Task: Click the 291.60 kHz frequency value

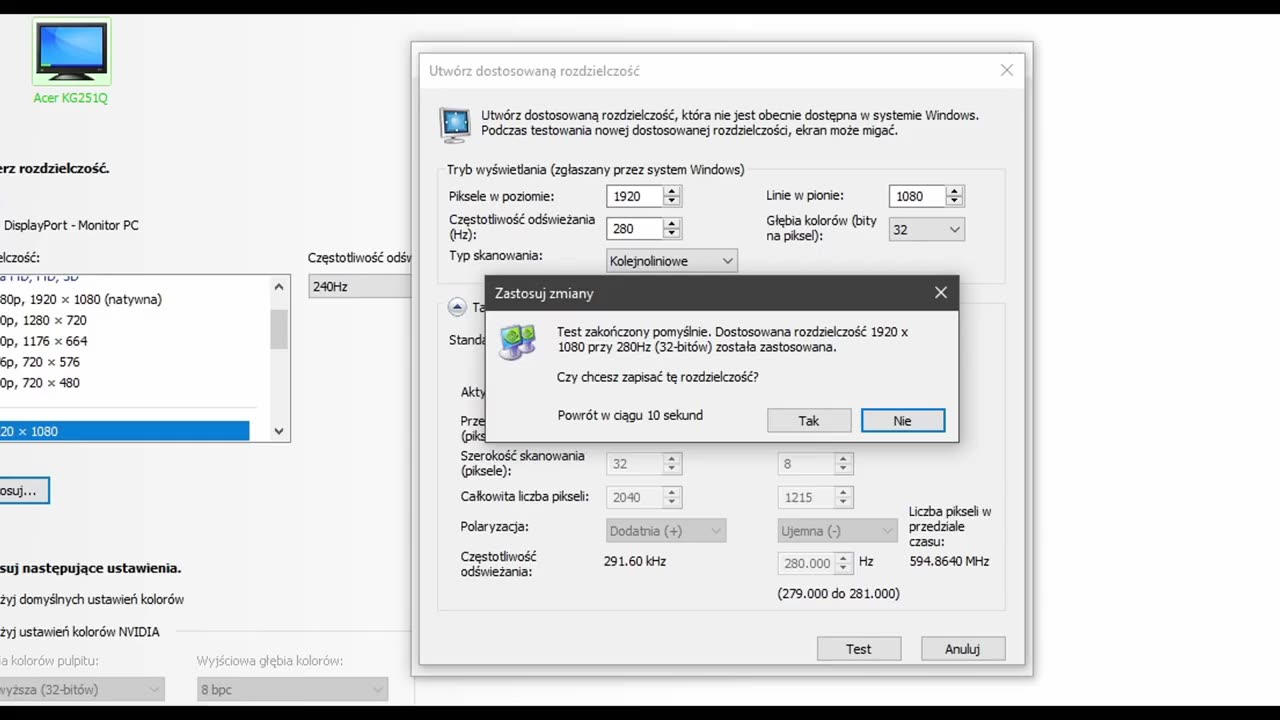Action: click(635, 561)
